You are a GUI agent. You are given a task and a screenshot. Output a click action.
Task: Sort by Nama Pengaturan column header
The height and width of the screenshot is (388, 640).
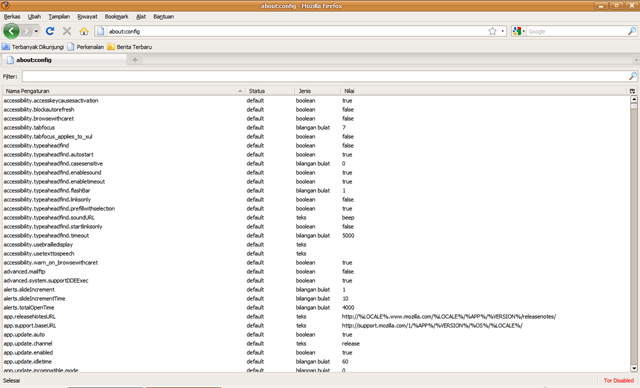point(124,91)
